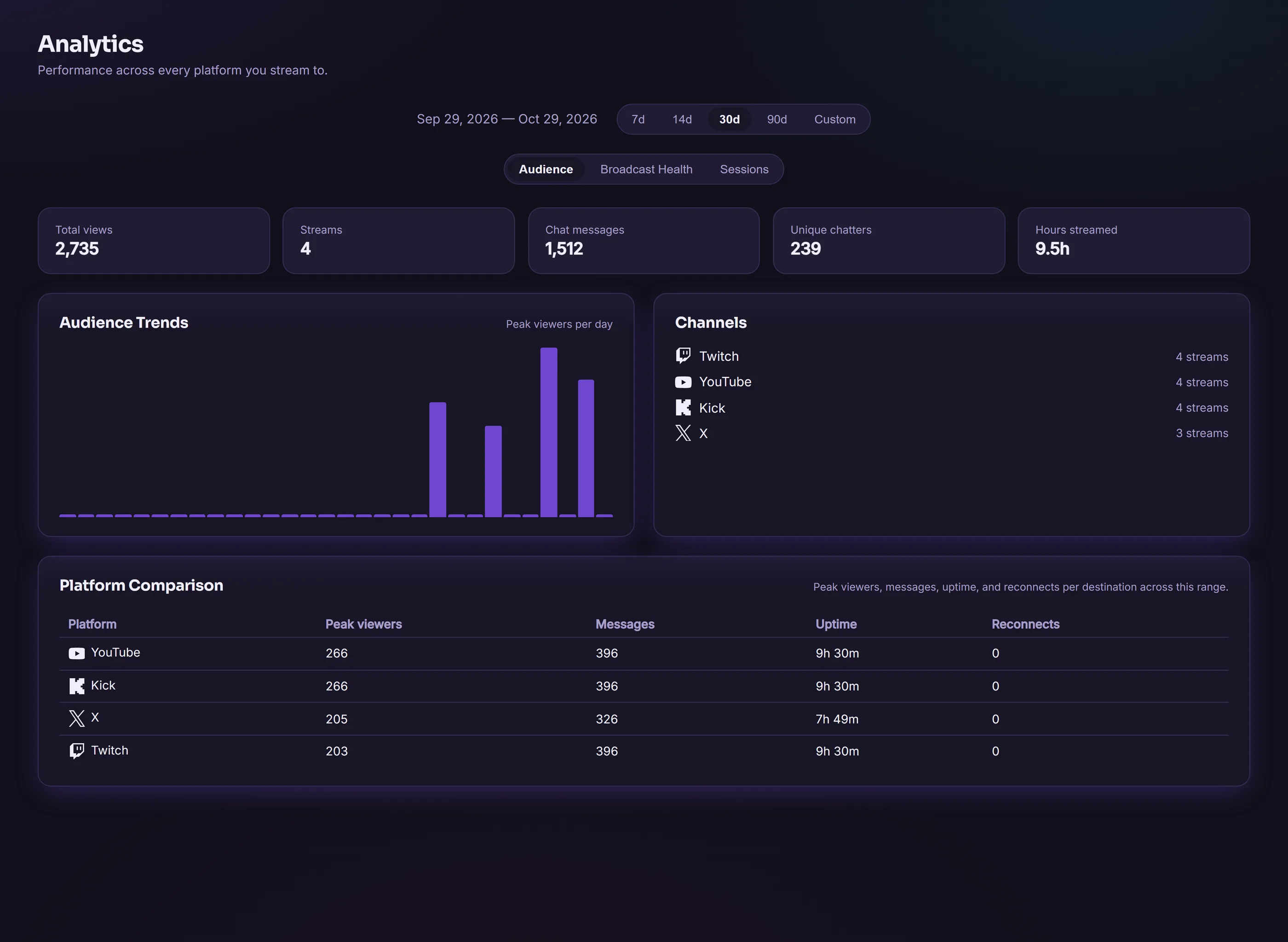The width and height of the screenshot is (1288, 942).
Task: Select the 14d date range
Action: [x=682, y=119]
